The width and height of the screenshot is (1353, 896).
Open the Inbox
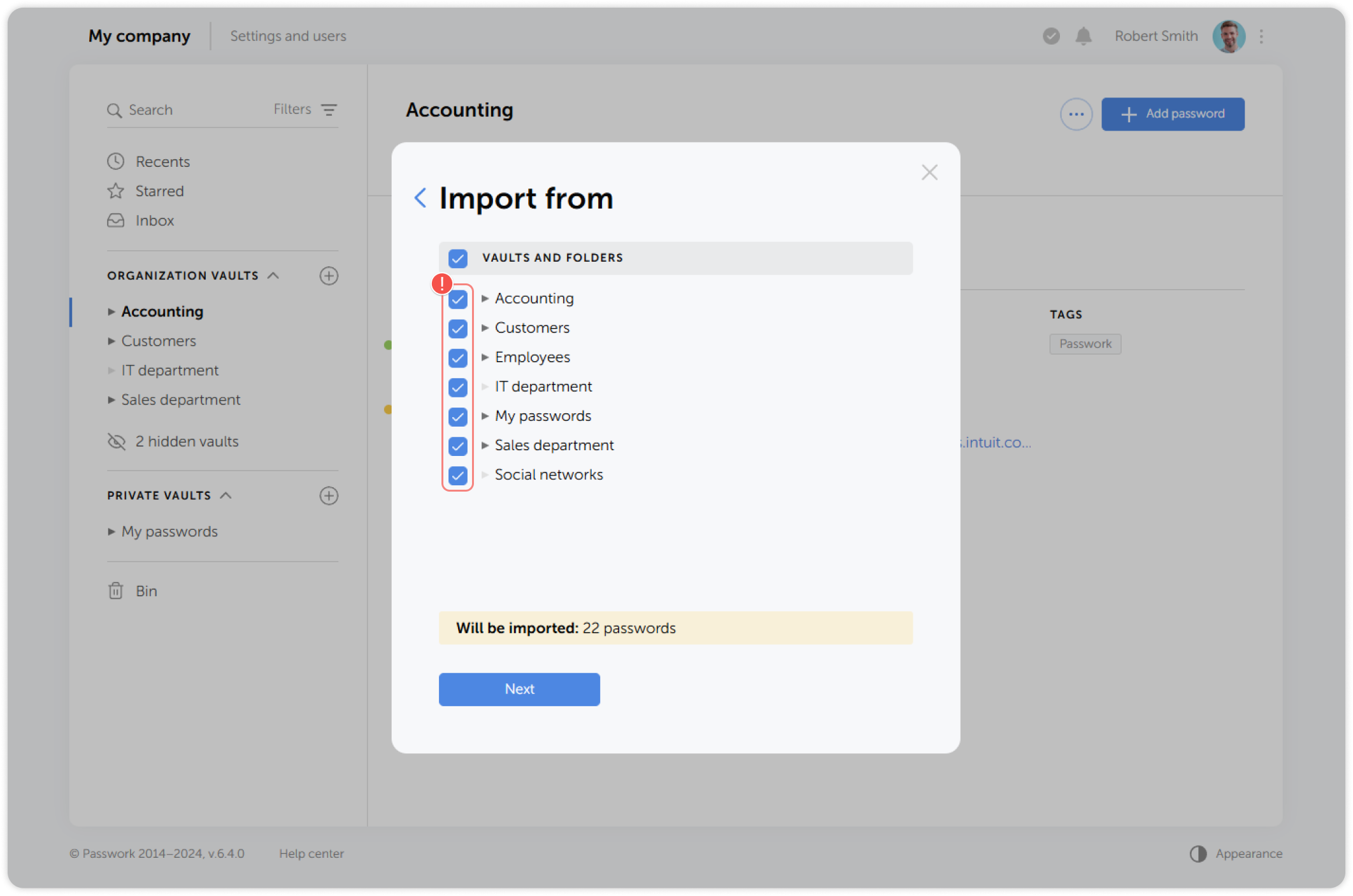tap(154, 220)
